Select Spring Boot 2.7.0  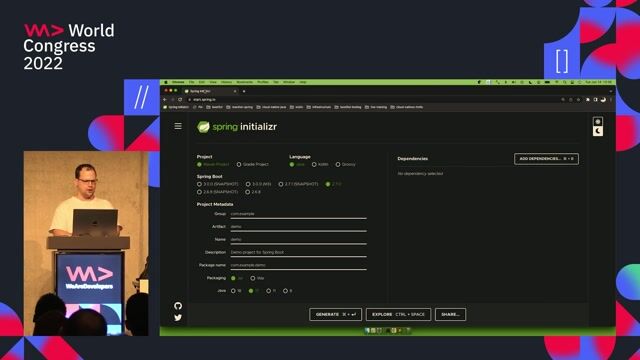[333, 184]
